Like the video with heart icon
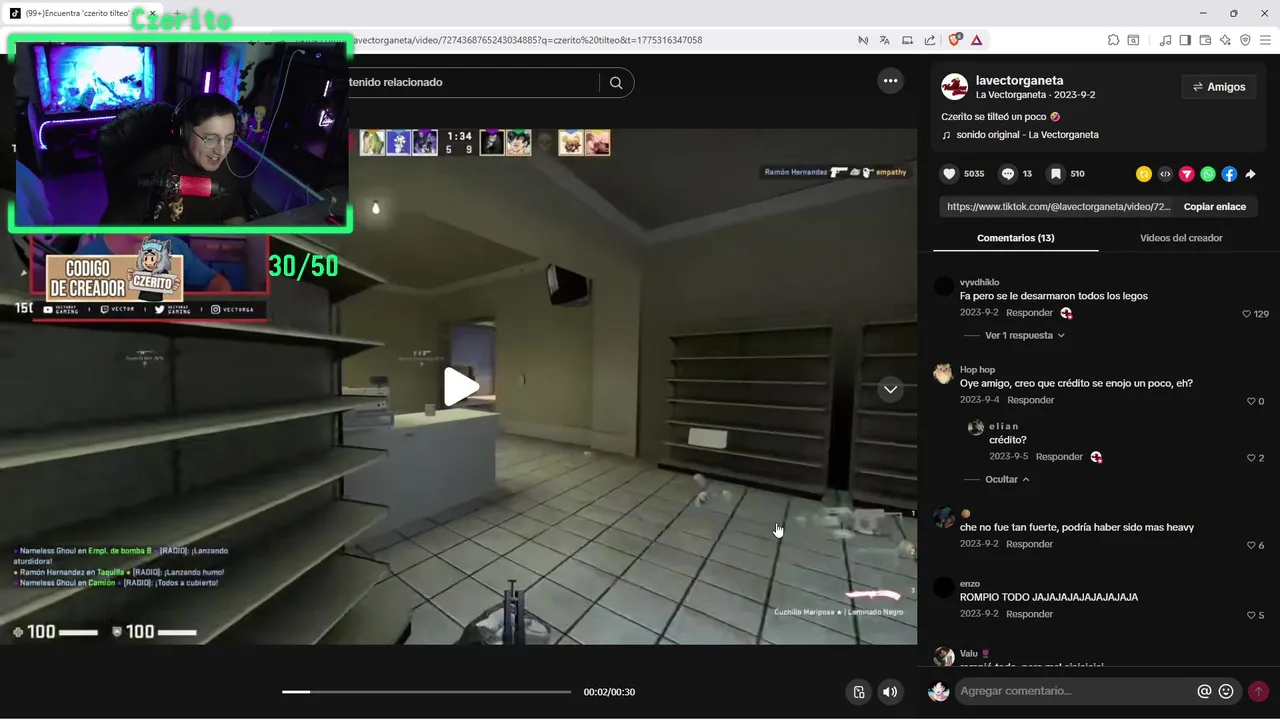1280x720 pixels. click(x=949, y=174)
